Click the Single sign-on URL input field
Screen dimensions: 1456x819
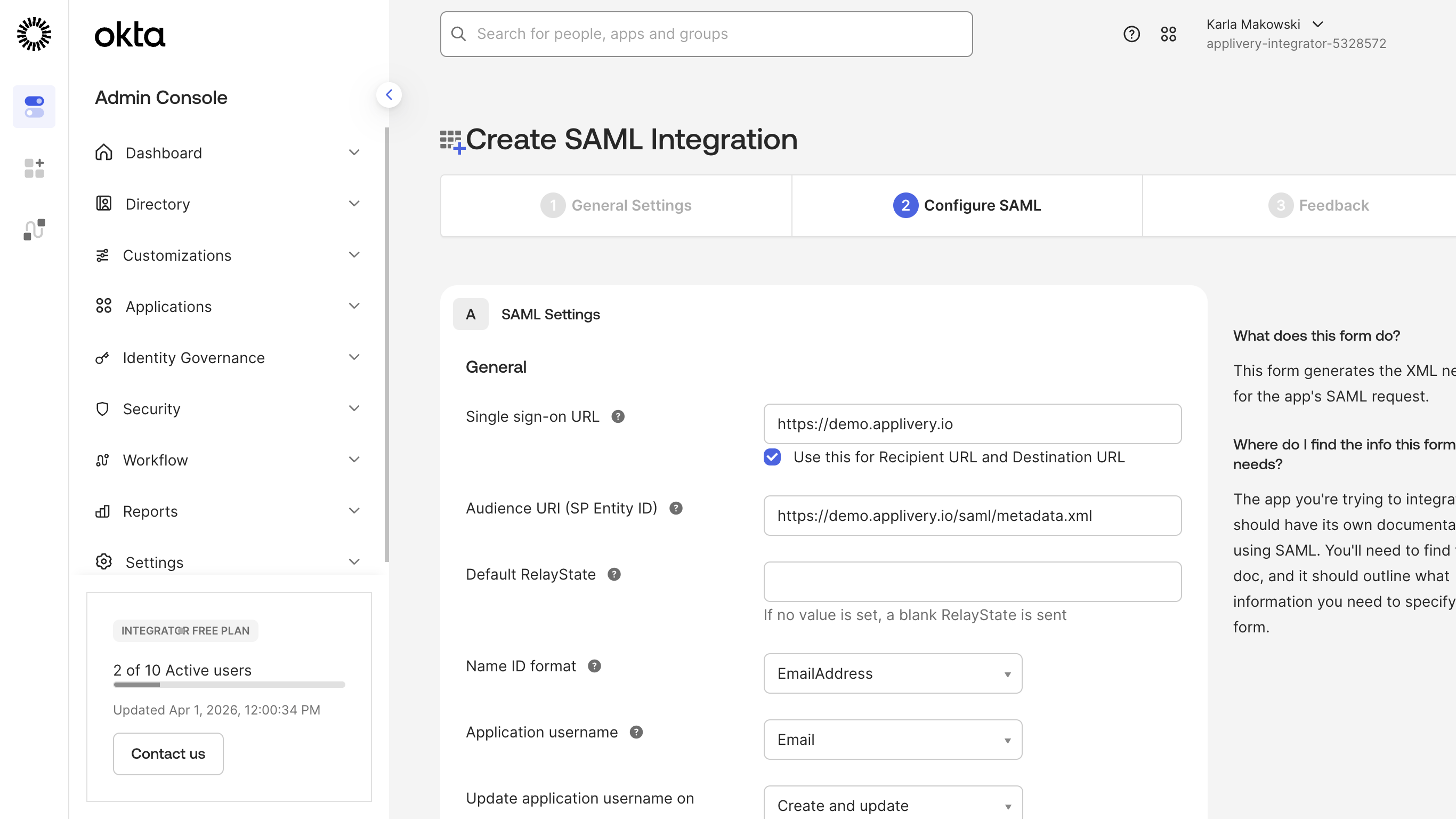click(972, 424)
